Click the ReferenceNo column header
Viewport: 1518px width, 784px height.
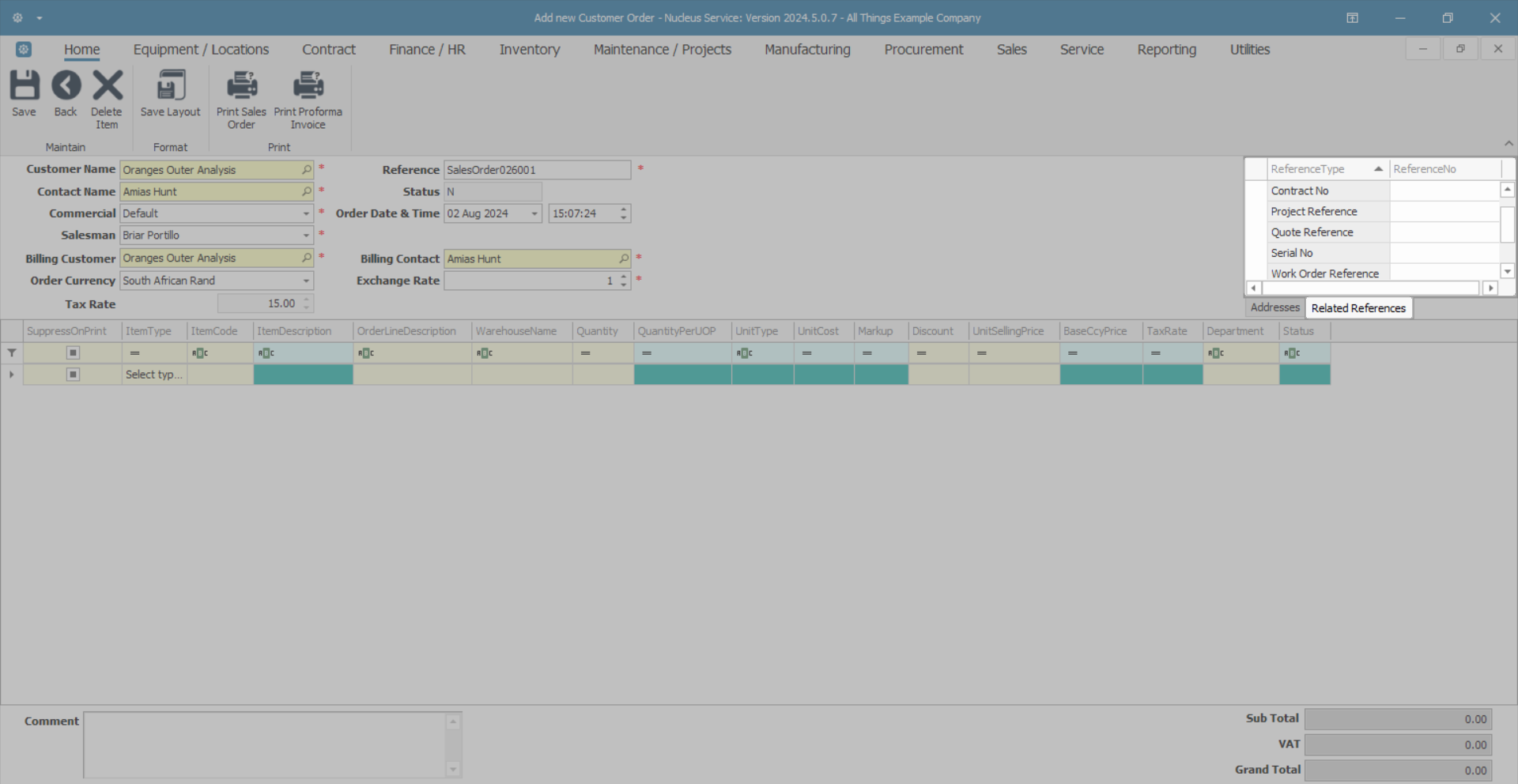[1446, 169]
